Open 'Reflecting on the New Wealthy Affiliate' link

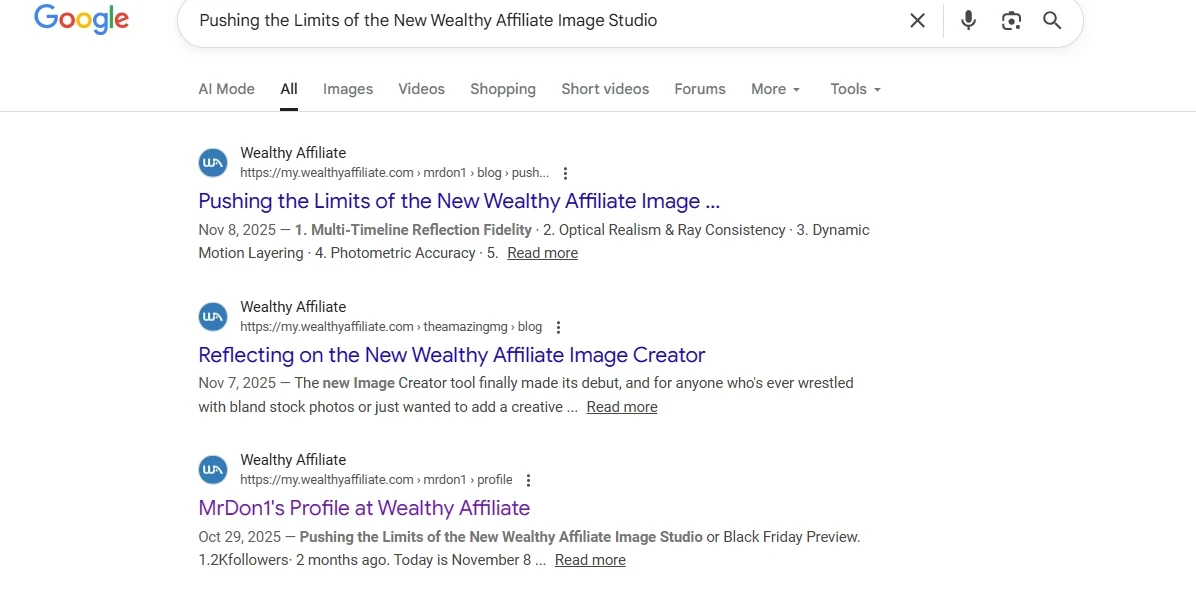tap(452, 355)
